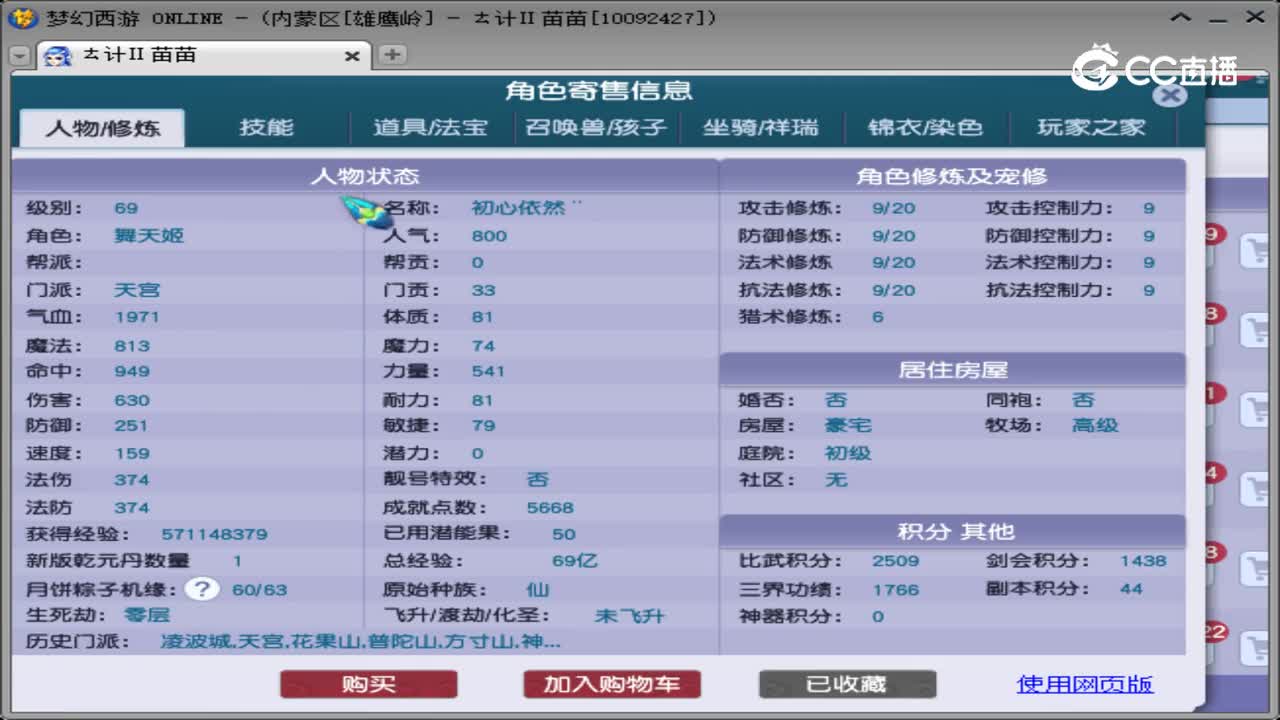Click the 积分 其他 section header
Viewport: 1280px width, 720px height.
tap(952, 531)
